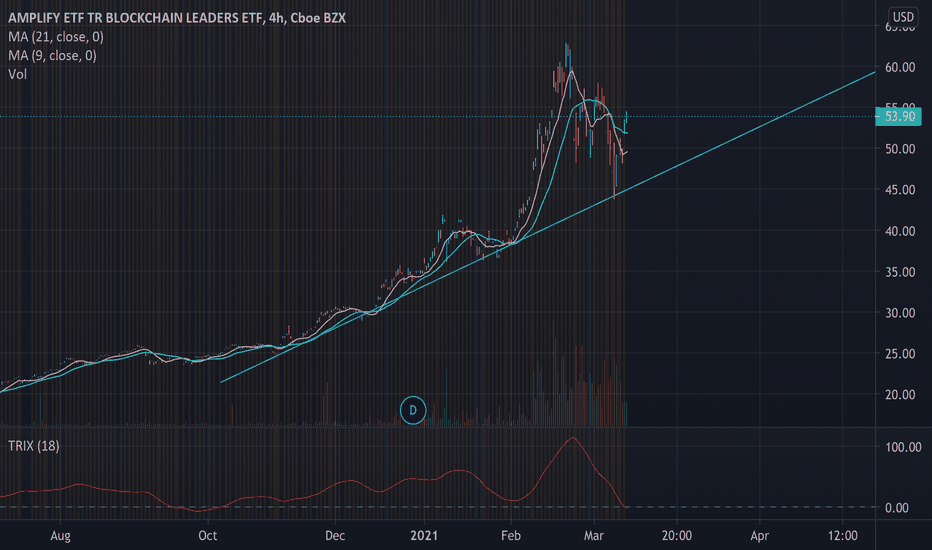Click the Aug date on time axis
Screen dimensions: 932x550
[x=61, y=536]
